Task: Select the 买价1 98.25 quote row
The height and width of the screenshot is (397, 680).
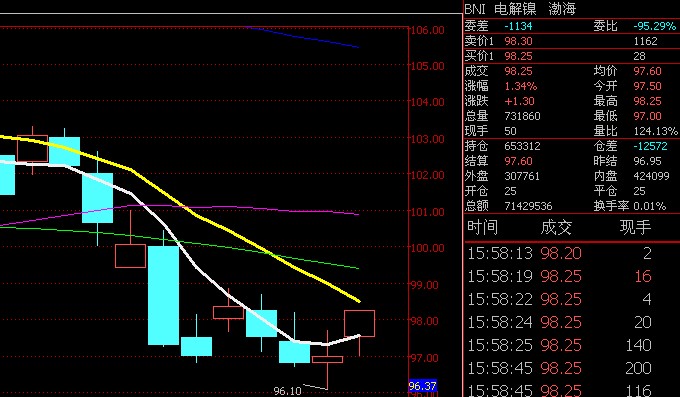Action: [572, 56]
